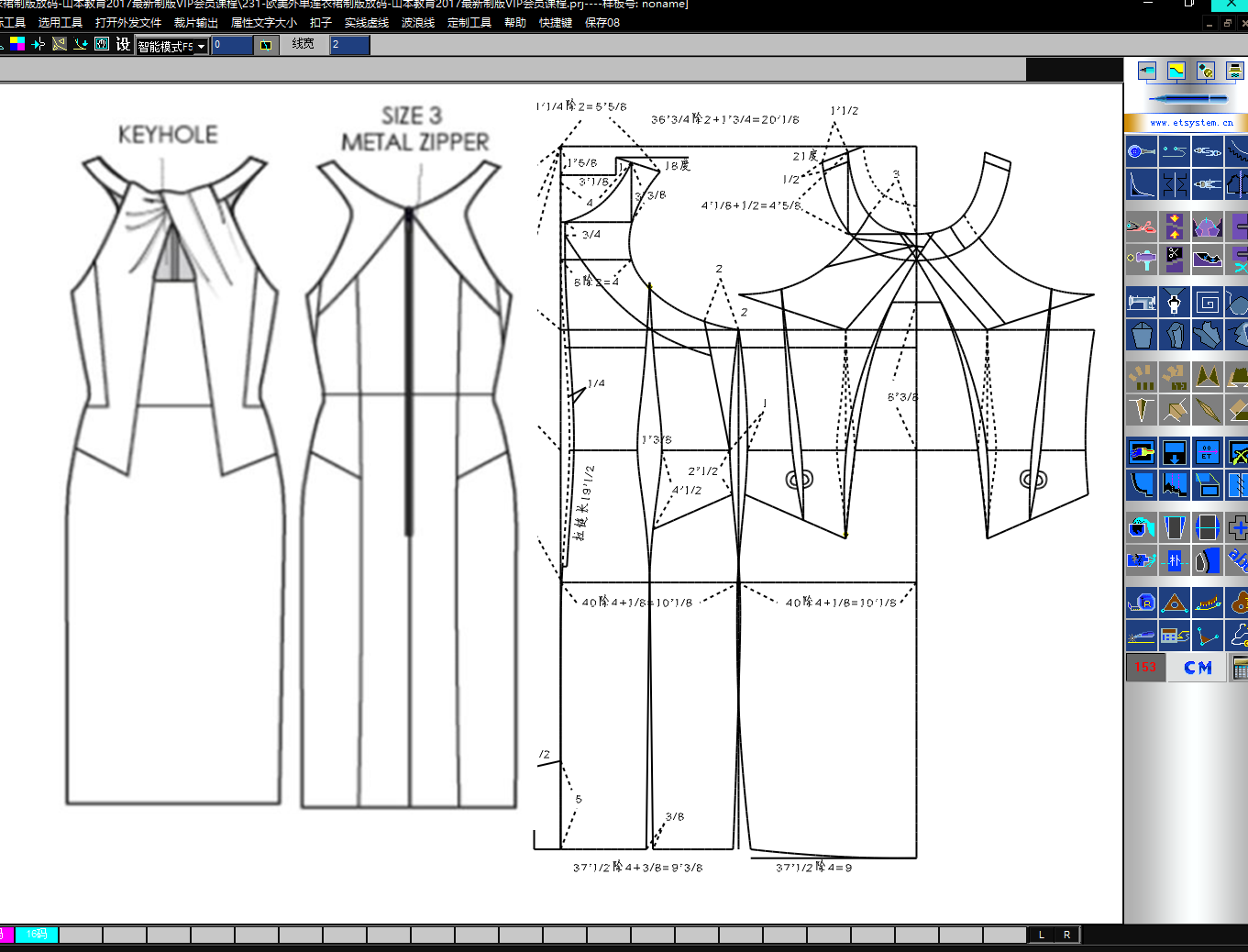Select the diagonal leaf-shaped dart tool icon

[1208, 410]
